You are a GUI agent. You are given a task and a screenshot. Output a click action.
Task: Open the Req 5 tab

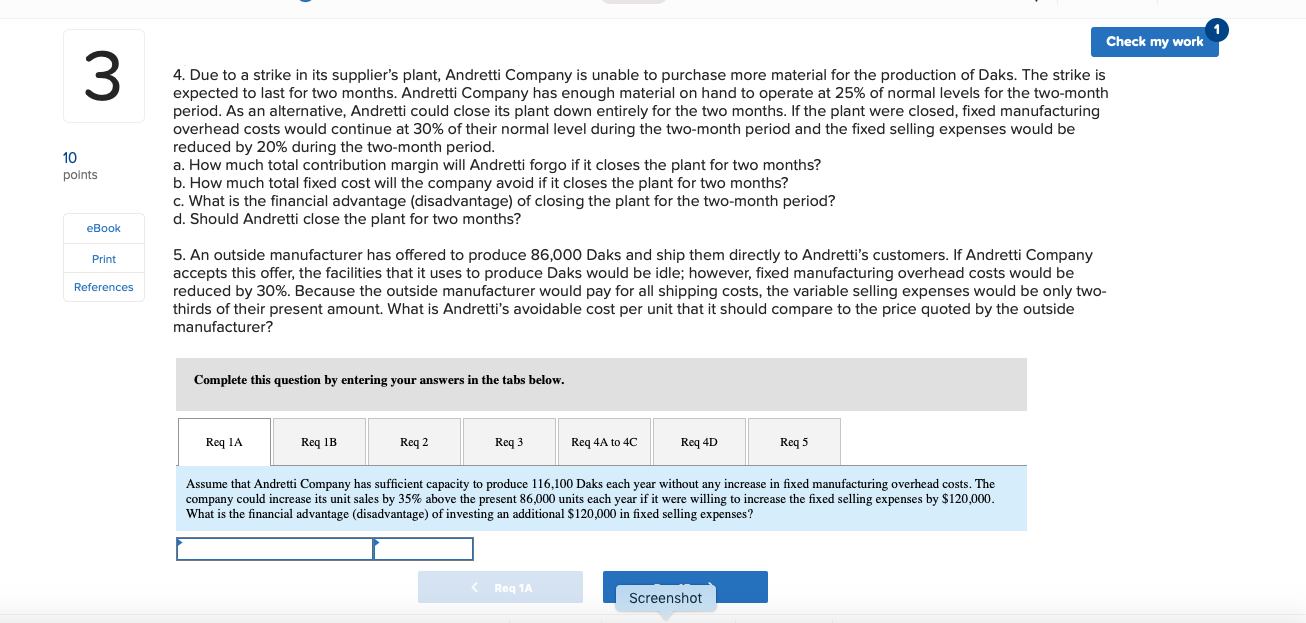(x=793, y=441)
